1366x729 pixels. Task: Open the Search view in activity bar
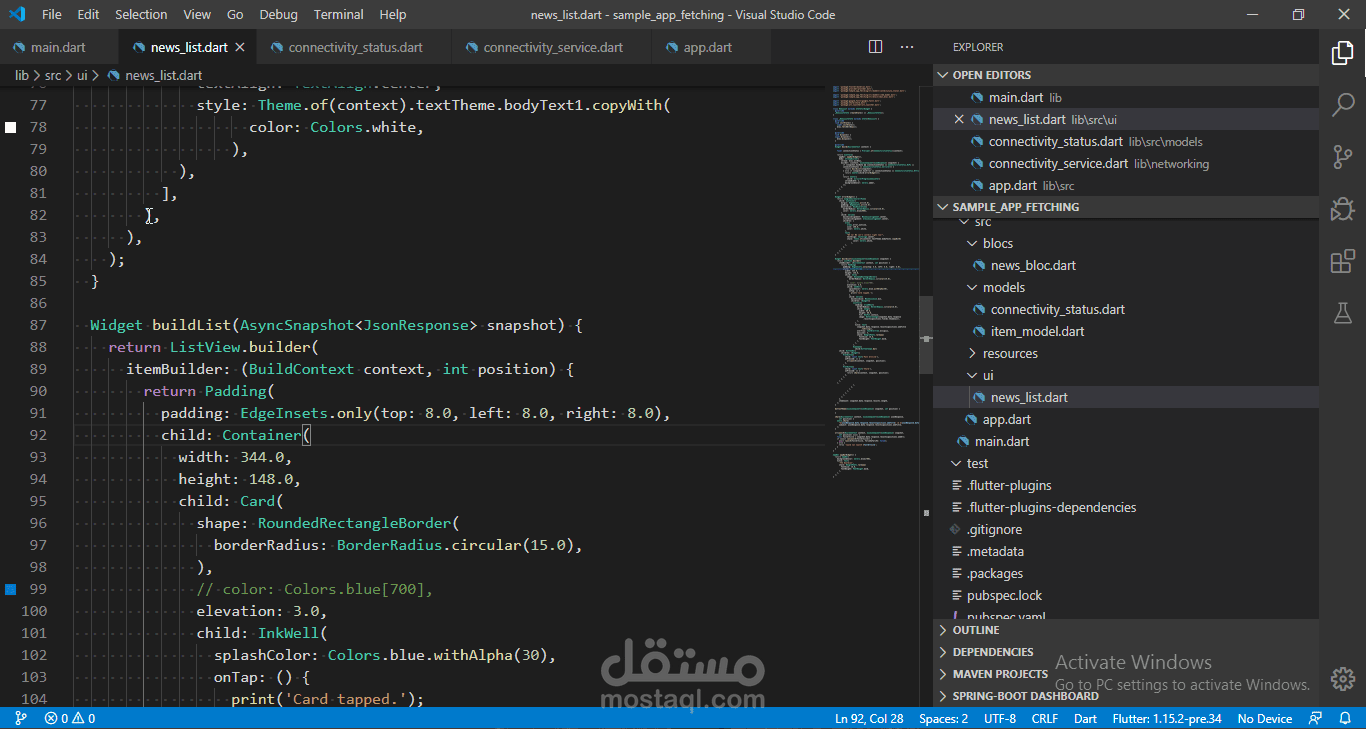tap(1342, 104)
